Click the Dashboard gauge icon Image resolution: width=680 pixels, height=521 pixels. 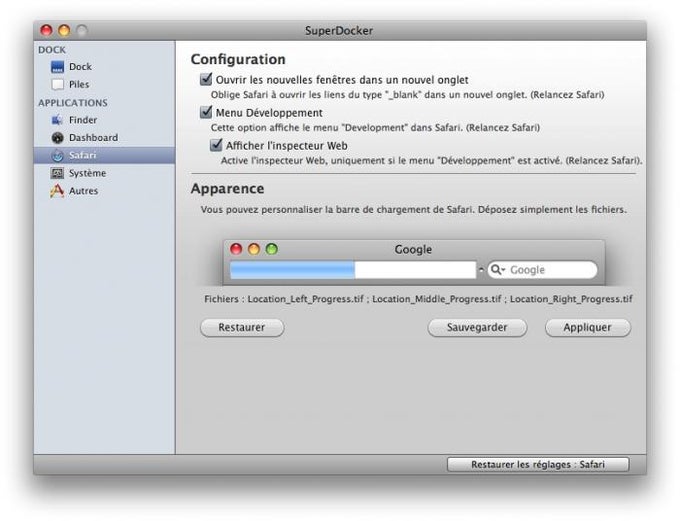(57, 138)
